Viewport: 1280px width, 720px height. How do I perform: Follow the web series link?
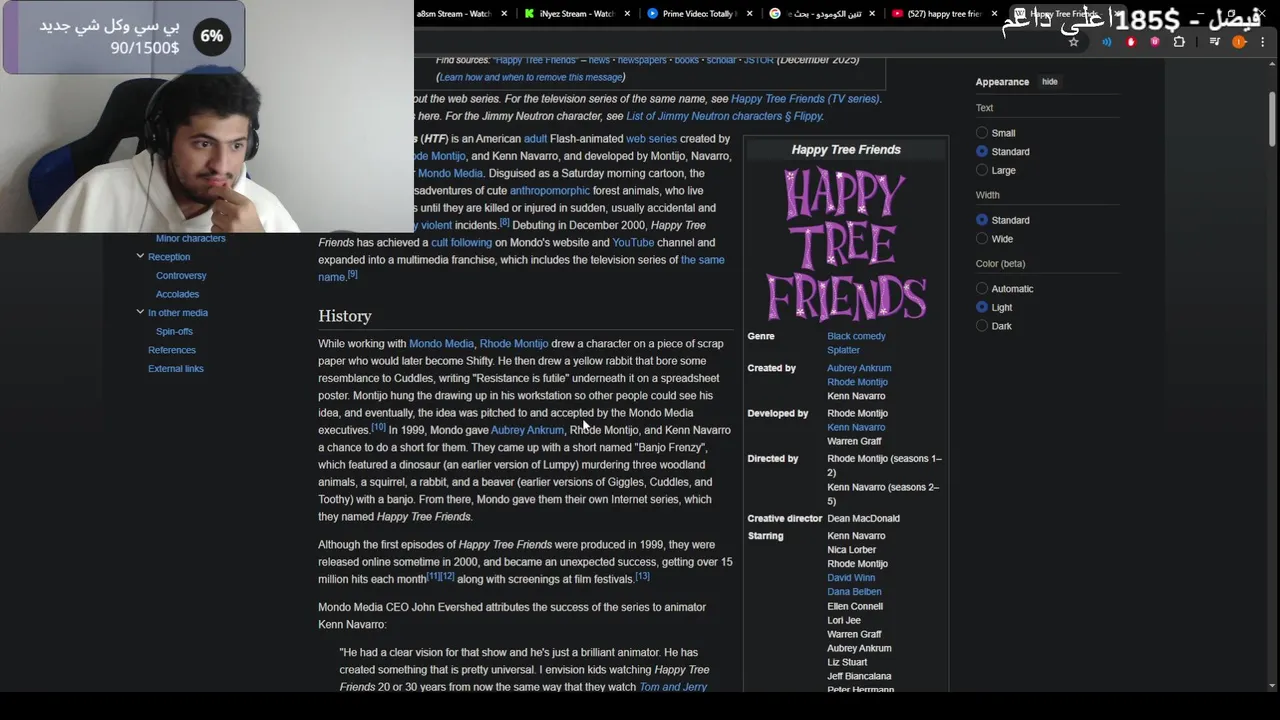[651, 139]
